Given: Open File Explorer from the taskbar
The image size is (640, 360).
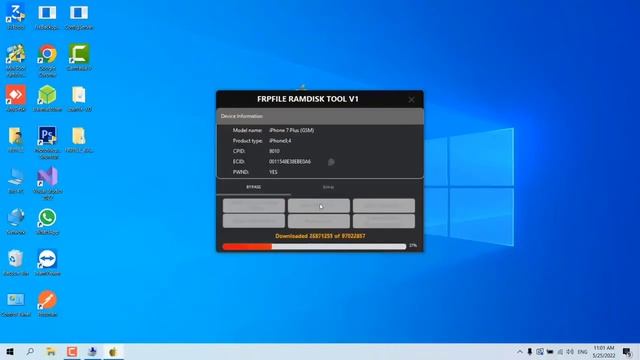Looking at the screenshot, I should click(51, 351).
